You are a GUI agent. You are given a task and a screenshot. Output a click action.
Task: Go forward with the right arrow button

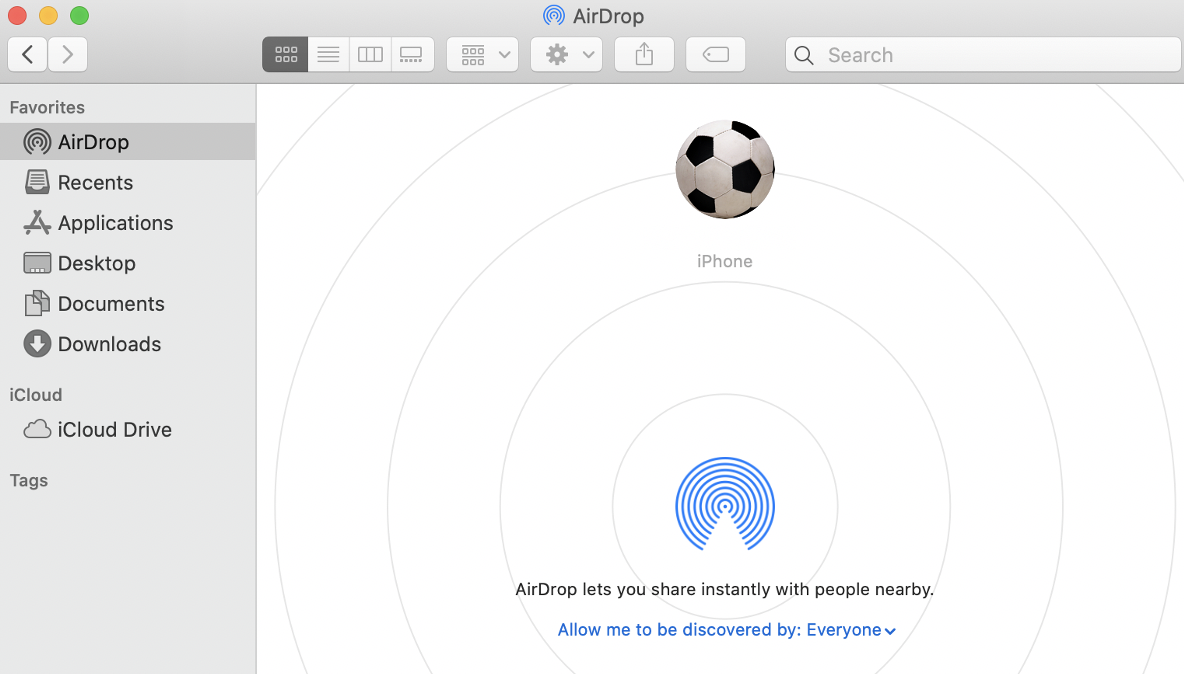68,54
